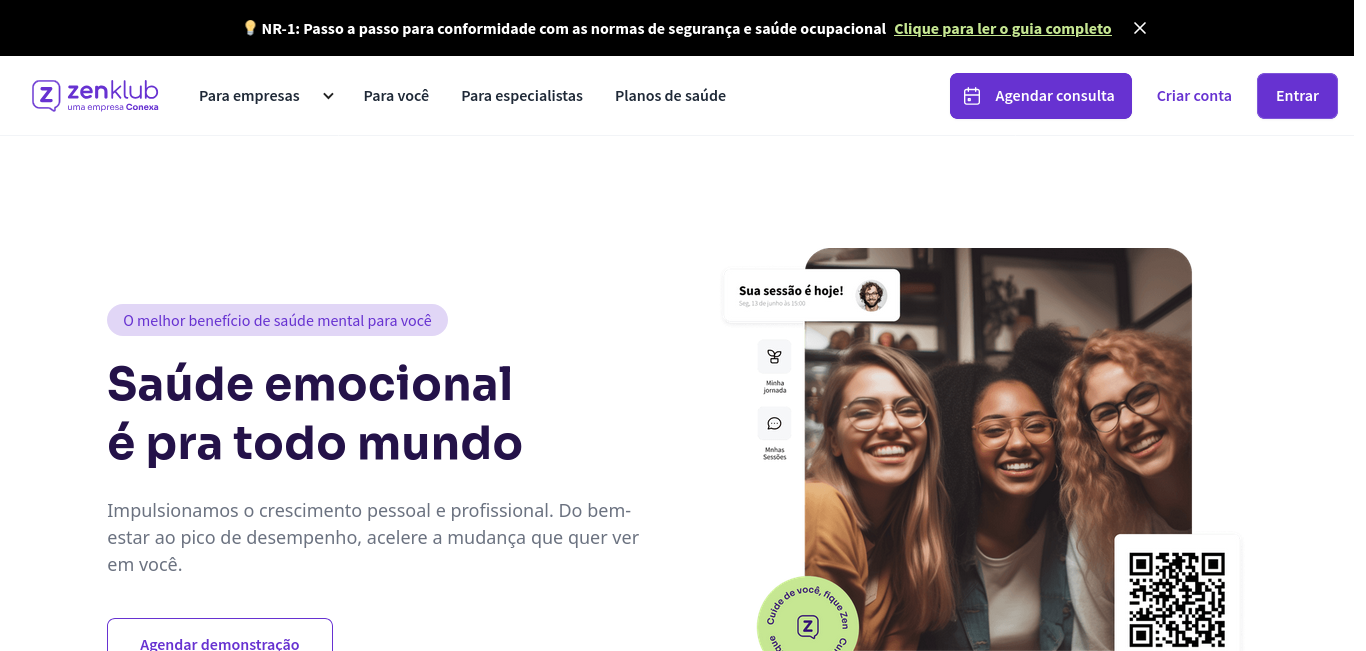Click the Sua sessão é hoje card
The width and height of the screenshot is (1366, 651).
812,296
